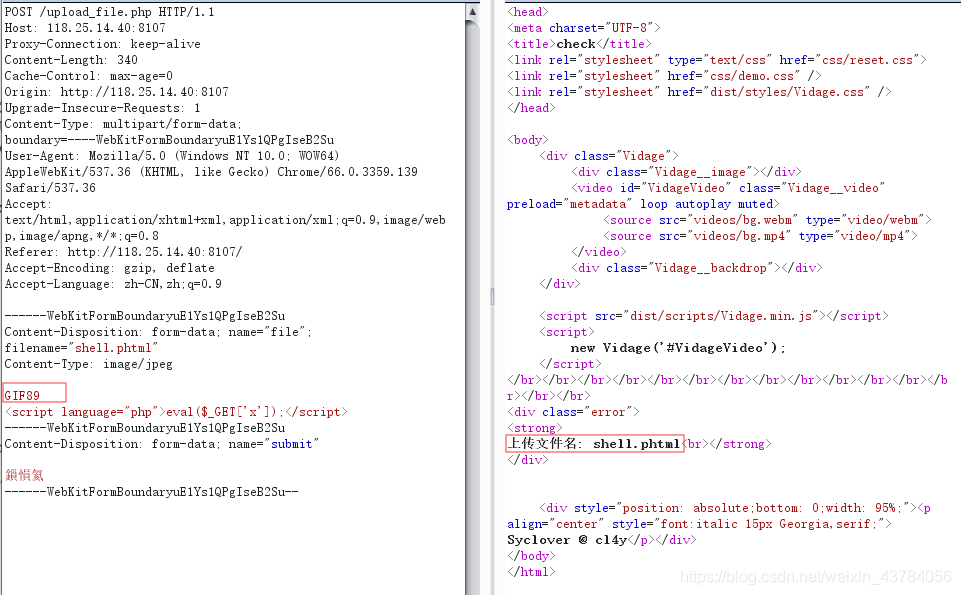Image resolution: width=961 pixels, height=595 pixels.
Task: Click the '<meta charset="UTF-8">' line
Action: click(583, 28)
